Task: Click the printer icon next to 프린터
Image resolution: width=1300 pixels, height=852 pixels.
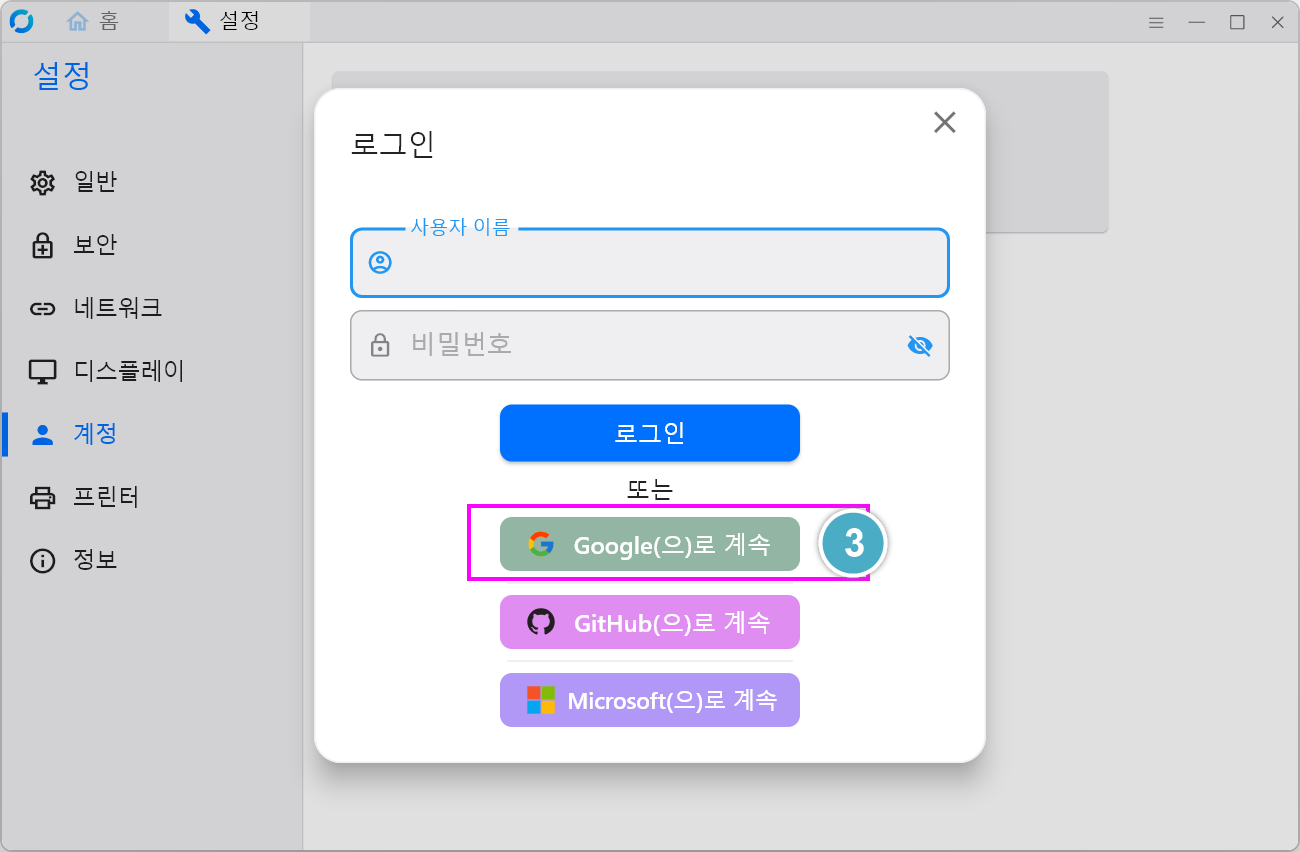Action: (42, 498)
